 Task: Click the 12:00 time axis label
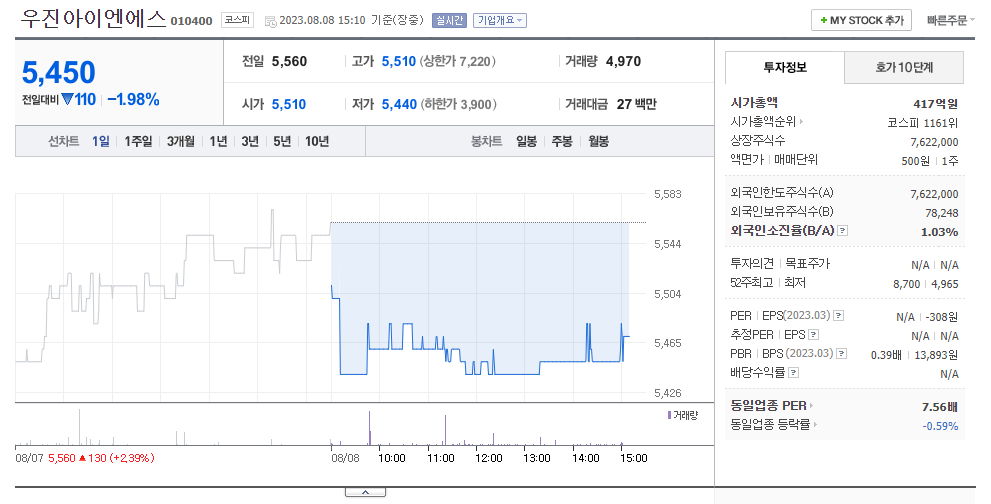(489, 458)
